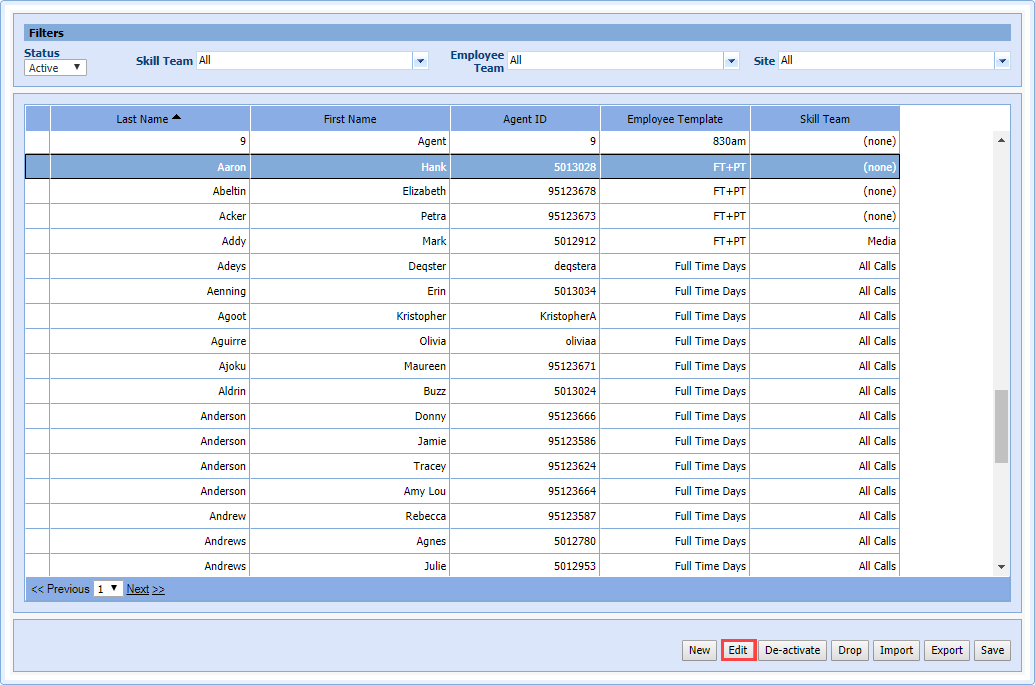1035x685 pixels.
Task: Click the New button
Action: point(699,650)
